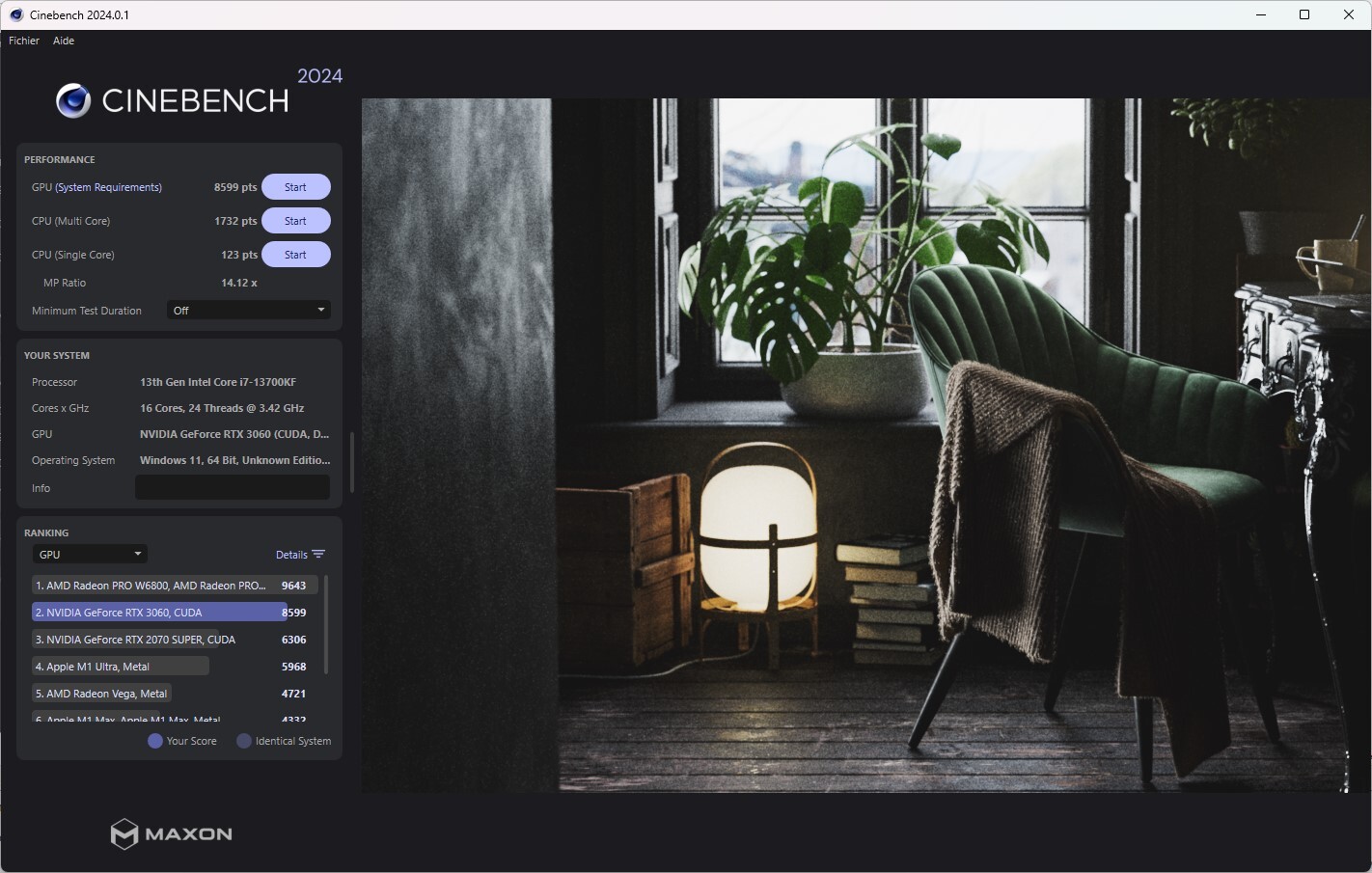Click the PERFORMANCE section heading

(x=60, y=159)
